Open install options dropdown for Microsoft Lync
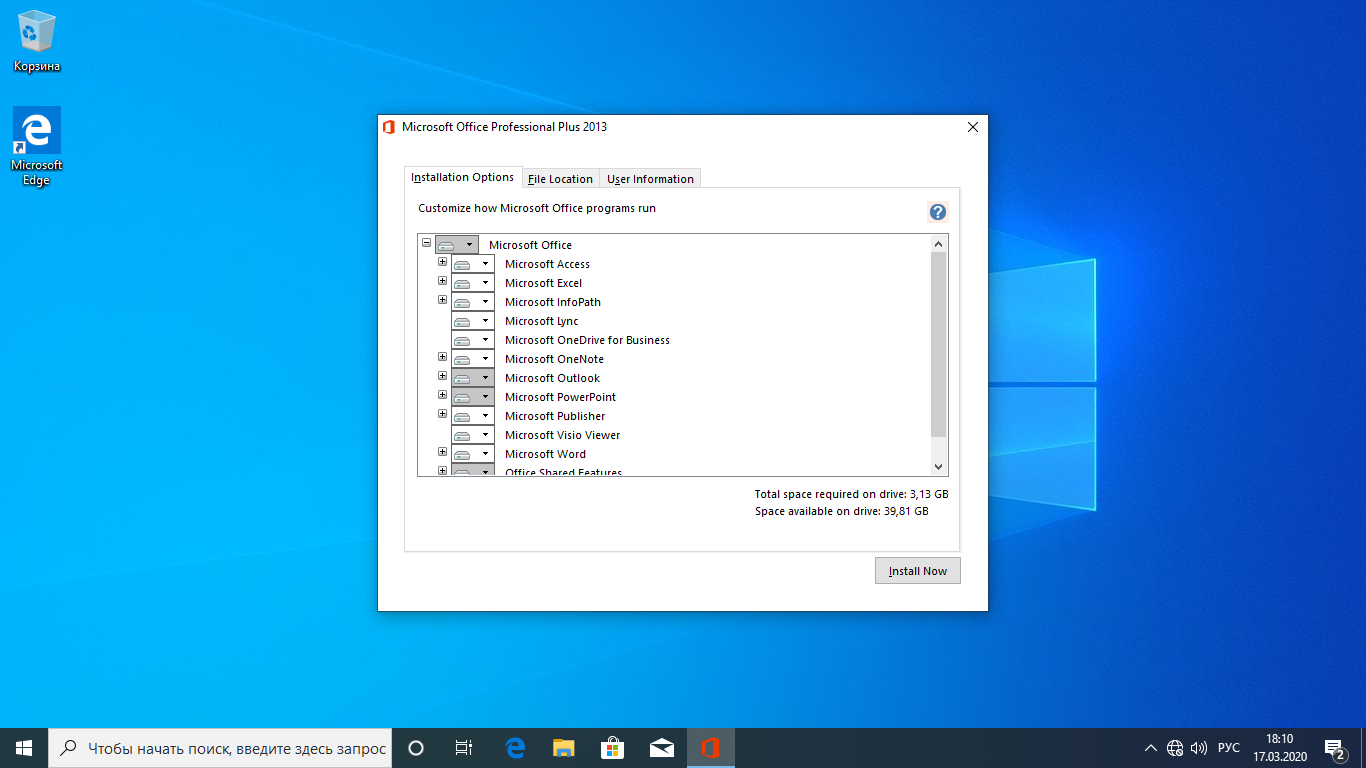 [473, 321]
